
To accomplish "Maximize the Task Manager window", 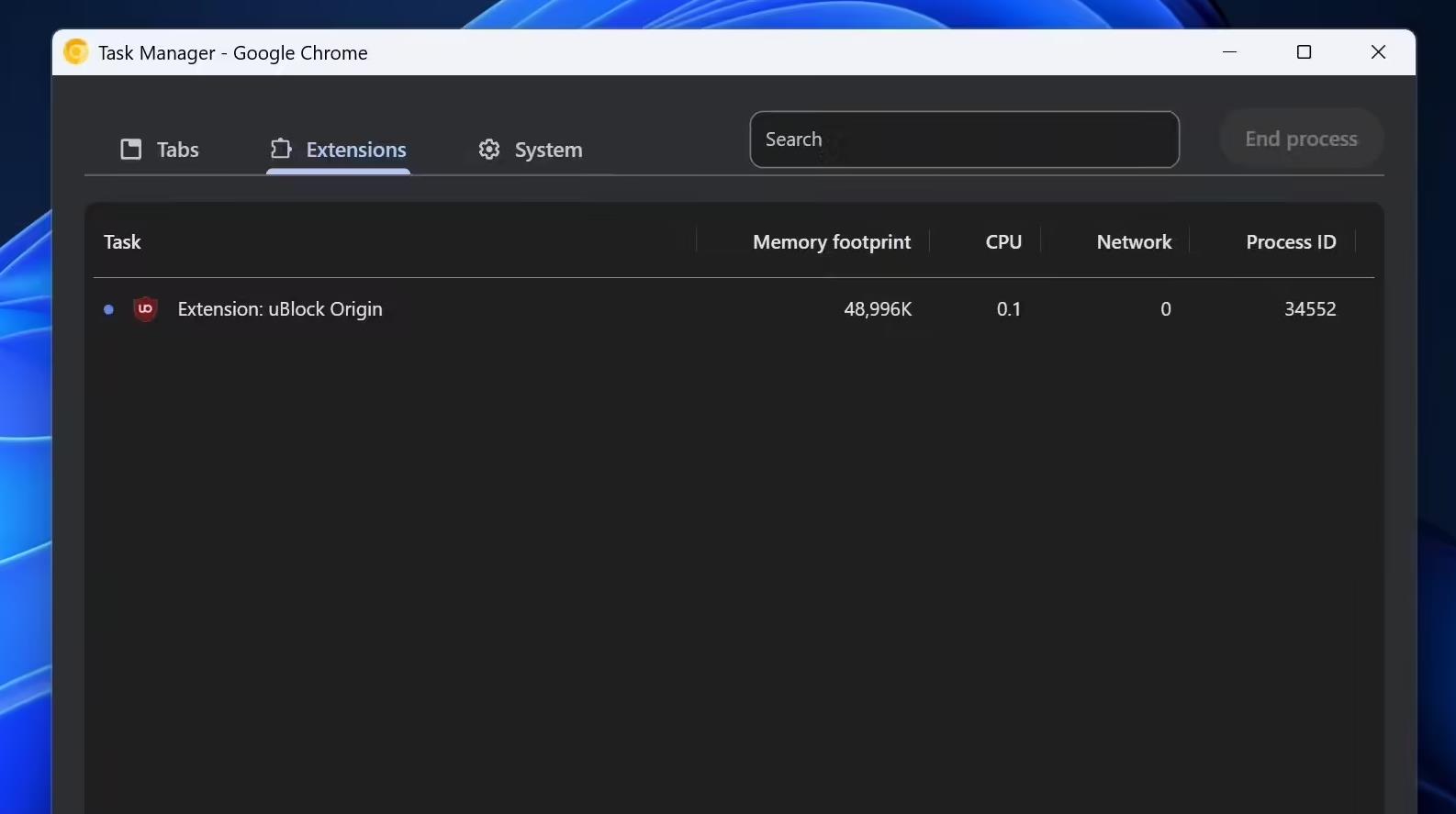I will pyautogui.click(x=1304, y=52).
